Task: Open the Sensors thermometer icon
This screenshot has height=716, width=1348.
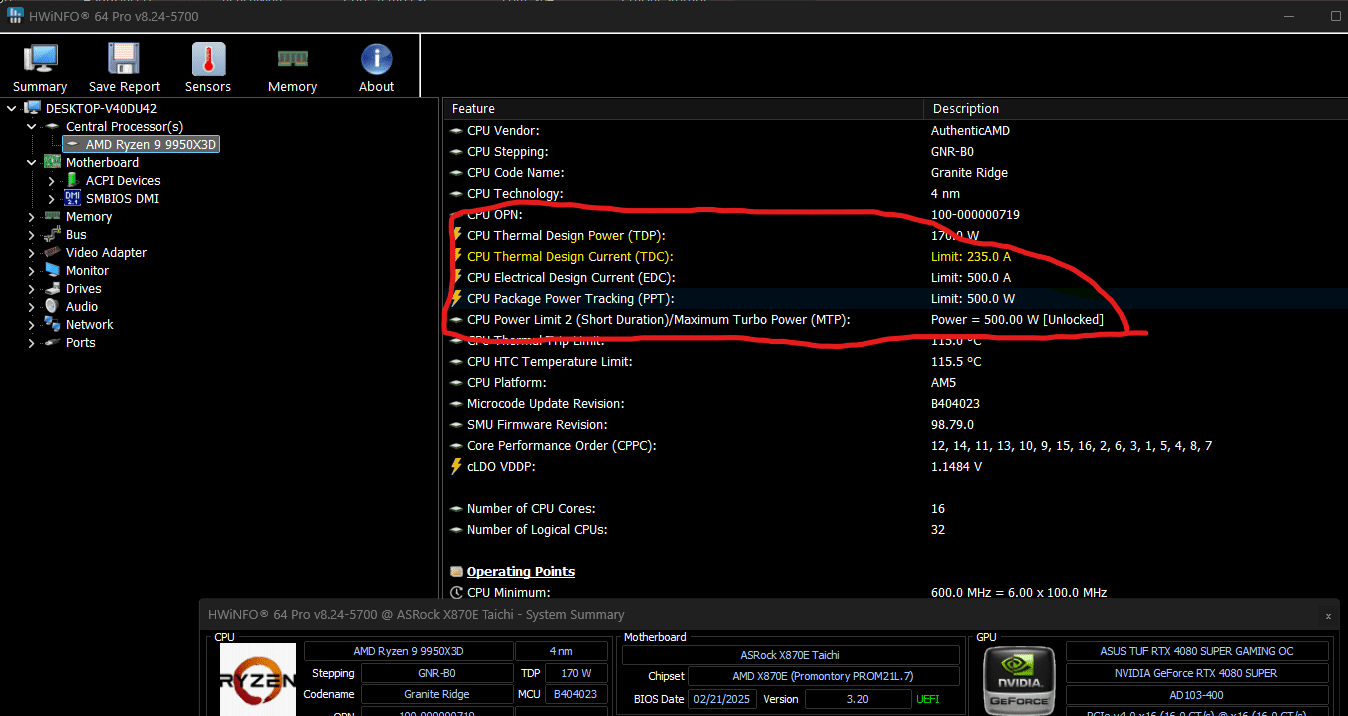Action: 208,68
